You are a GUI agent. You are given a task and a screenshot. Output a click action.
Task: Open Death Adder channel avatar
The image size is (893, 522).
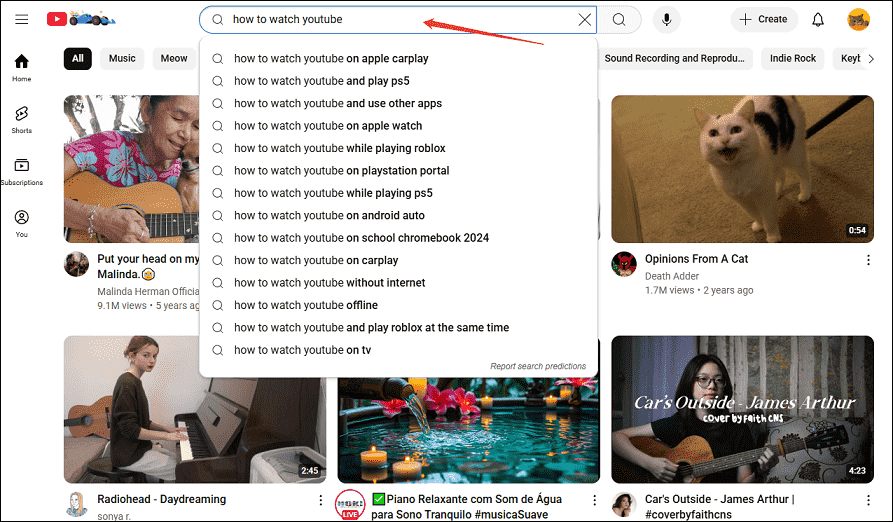[x=624, y=264]
